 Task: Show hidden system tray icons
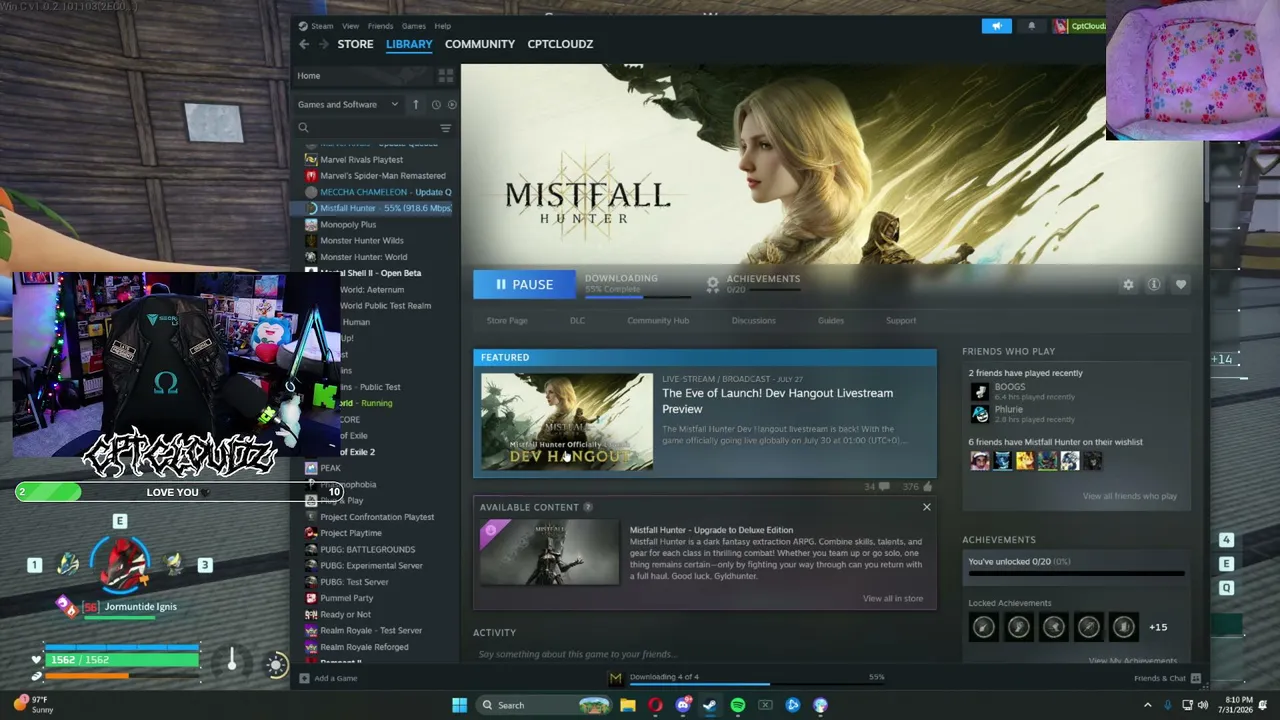[1147, 705]
